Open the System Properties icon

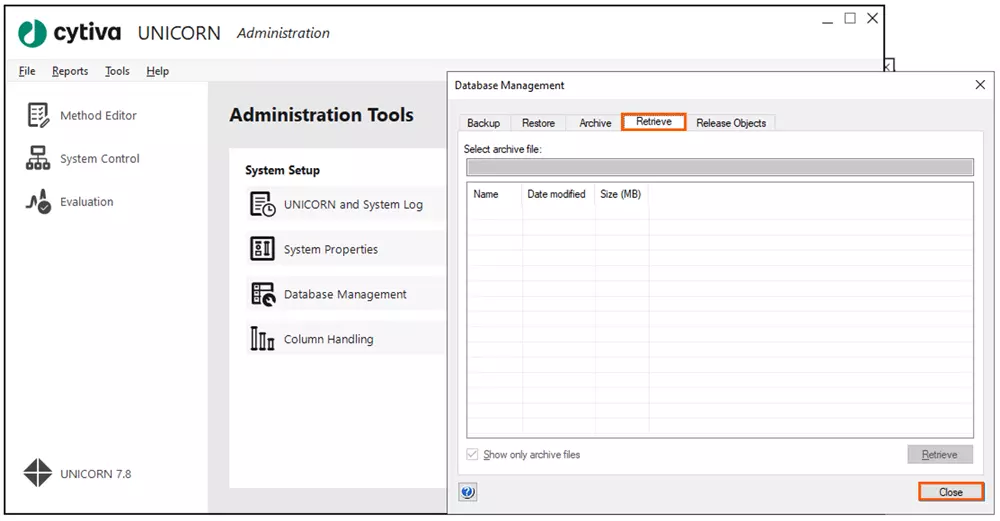click(x=262, y=249)
